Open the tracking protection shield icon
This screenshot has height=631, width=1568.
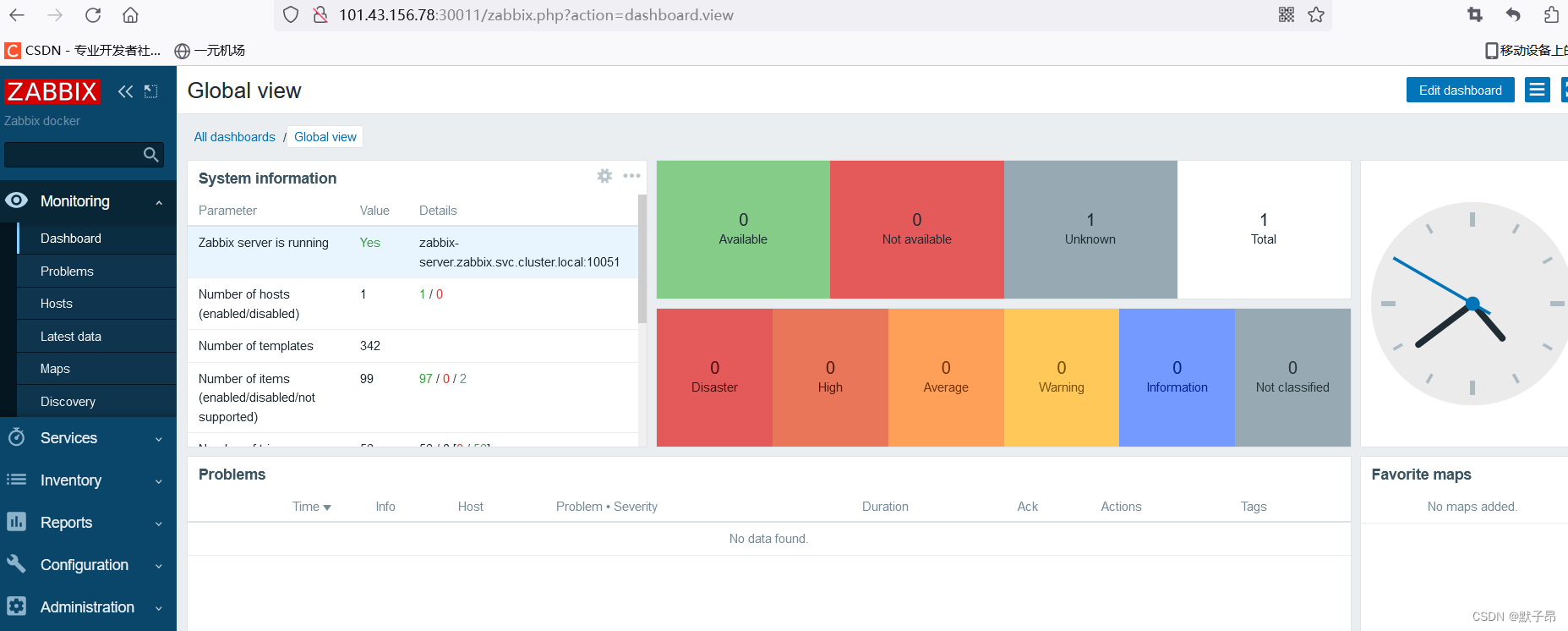point(291,14)
